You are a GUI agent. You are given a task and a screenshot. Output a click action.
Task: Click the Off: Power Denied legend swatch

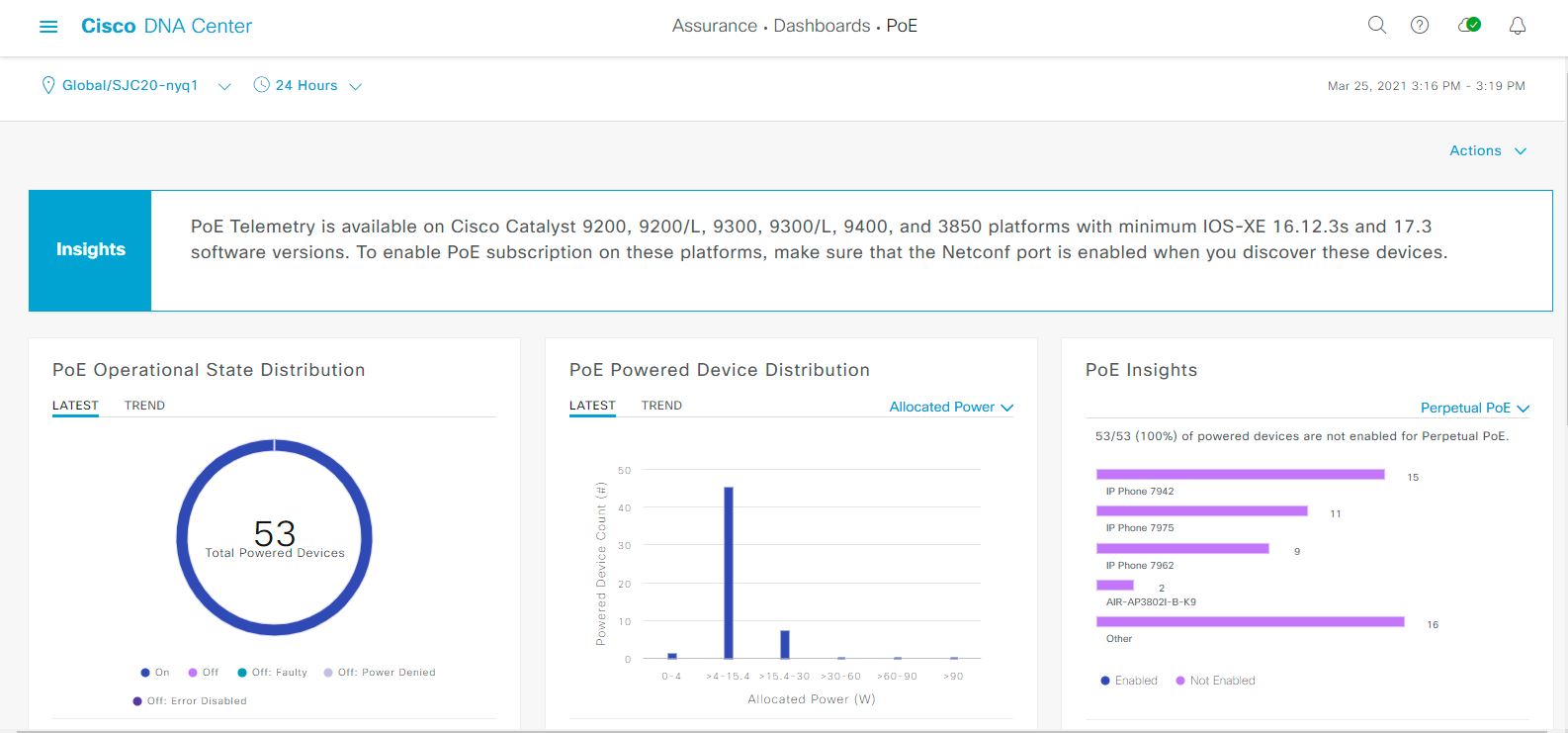click(328, 673)
